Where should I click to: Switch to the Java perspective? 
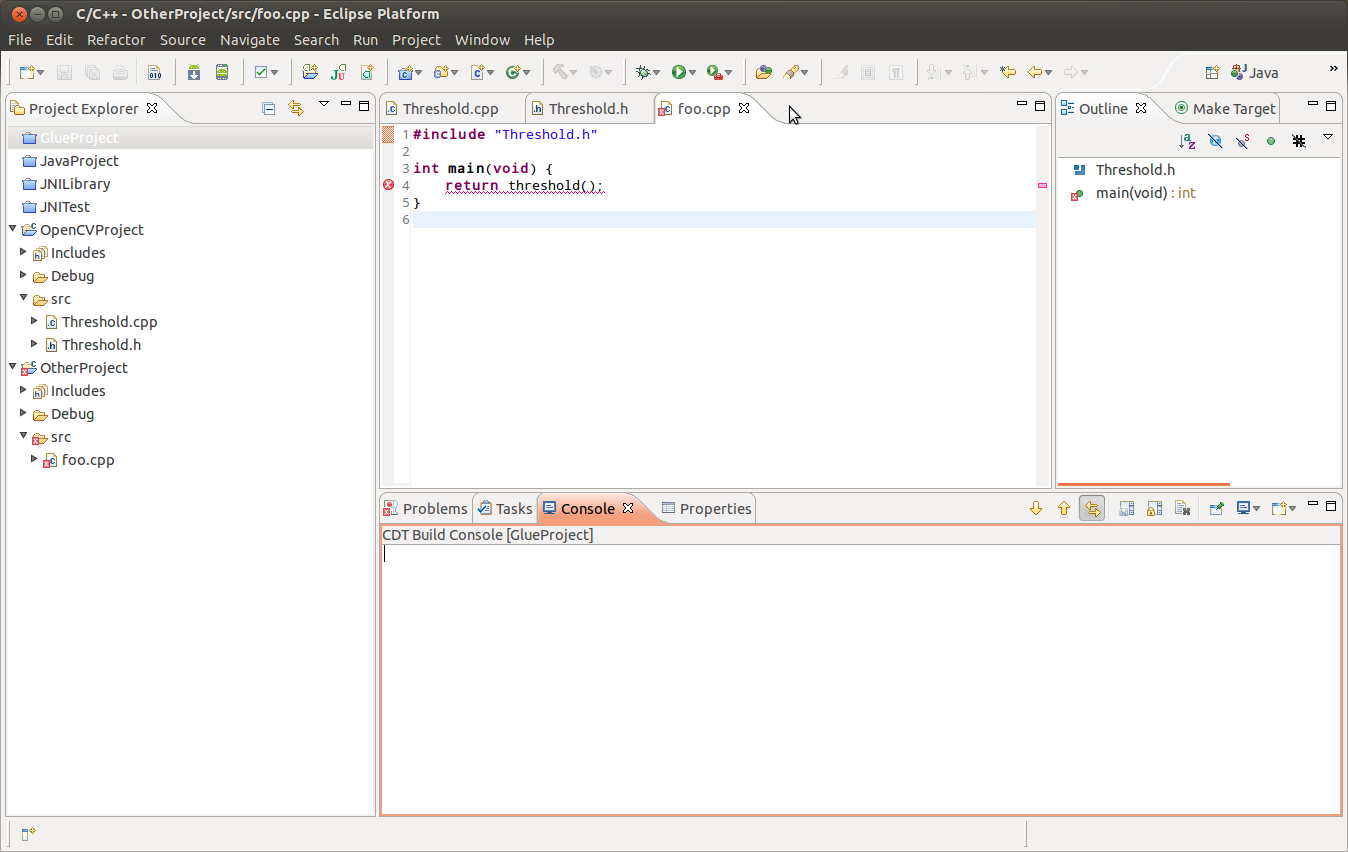tap(1255, 72)
